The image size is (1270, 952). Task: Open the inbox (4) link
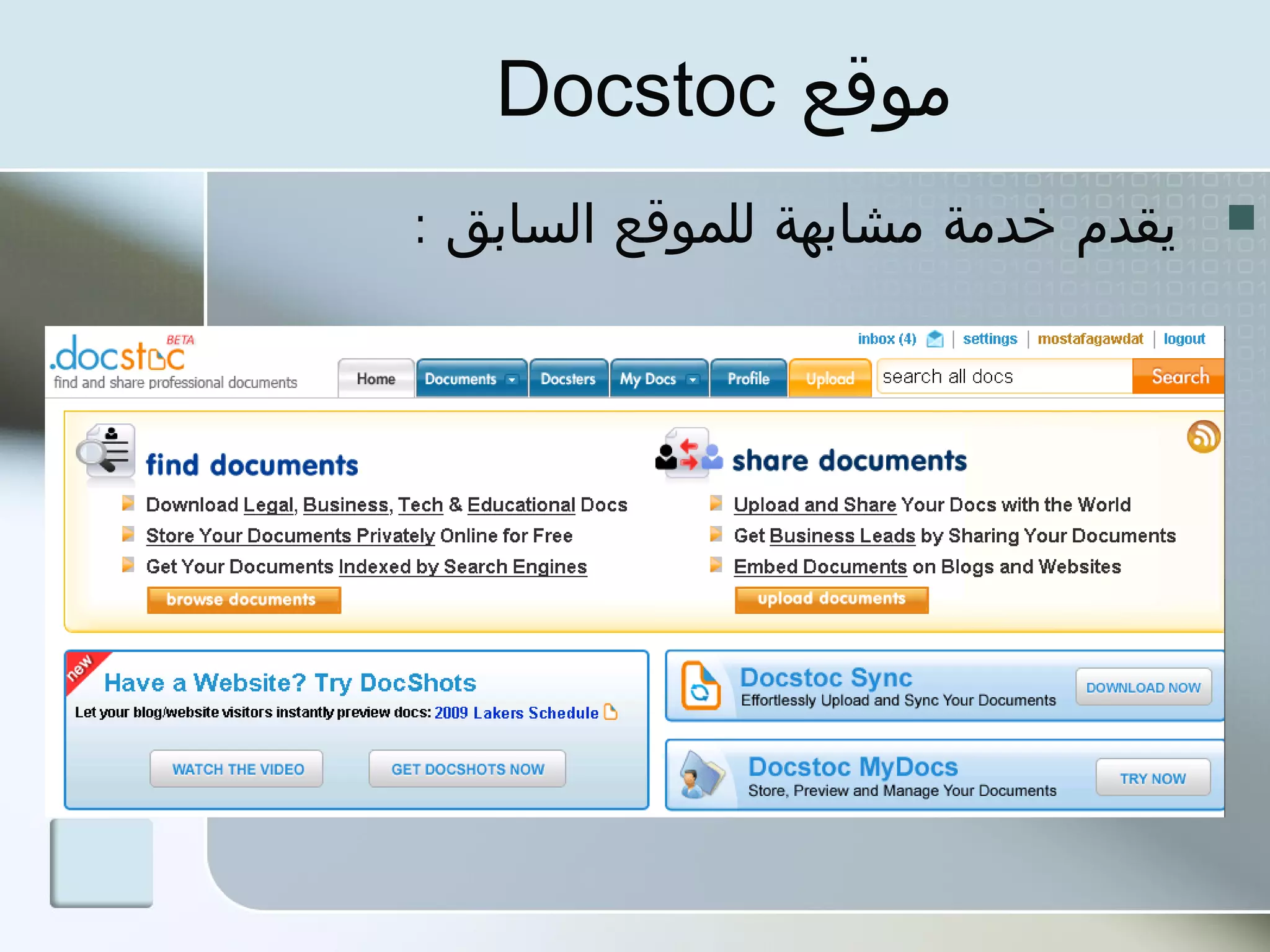(887, 339)
